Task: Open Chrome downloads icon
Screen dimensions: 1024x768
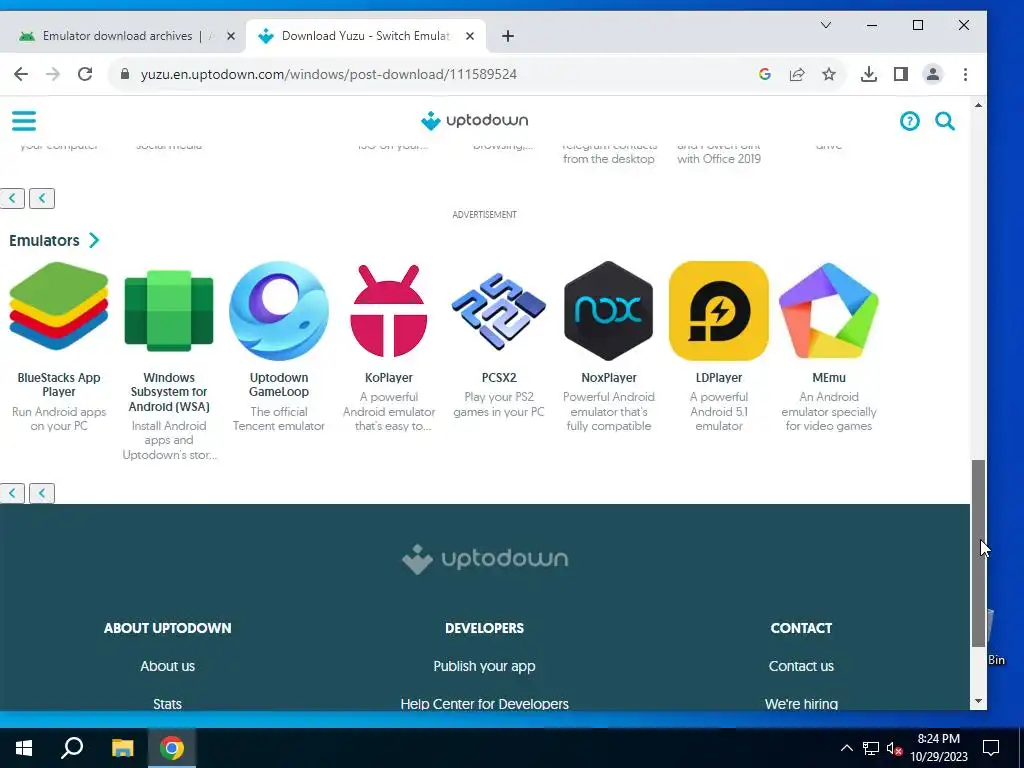Action: pos(869,74)
